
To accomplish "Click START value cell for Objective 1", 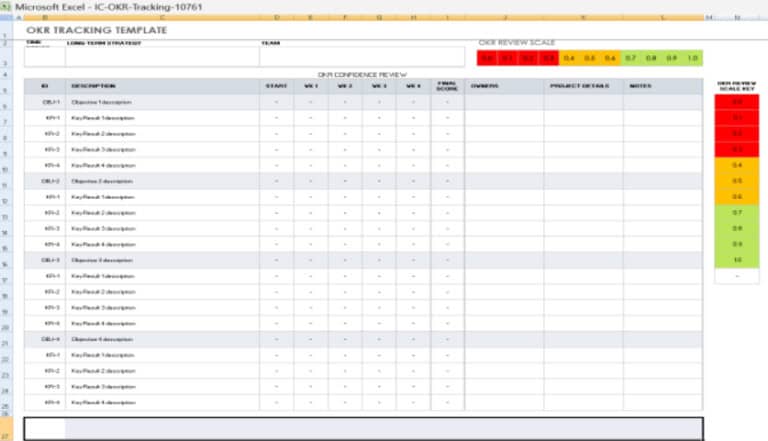I will point(277,102).
